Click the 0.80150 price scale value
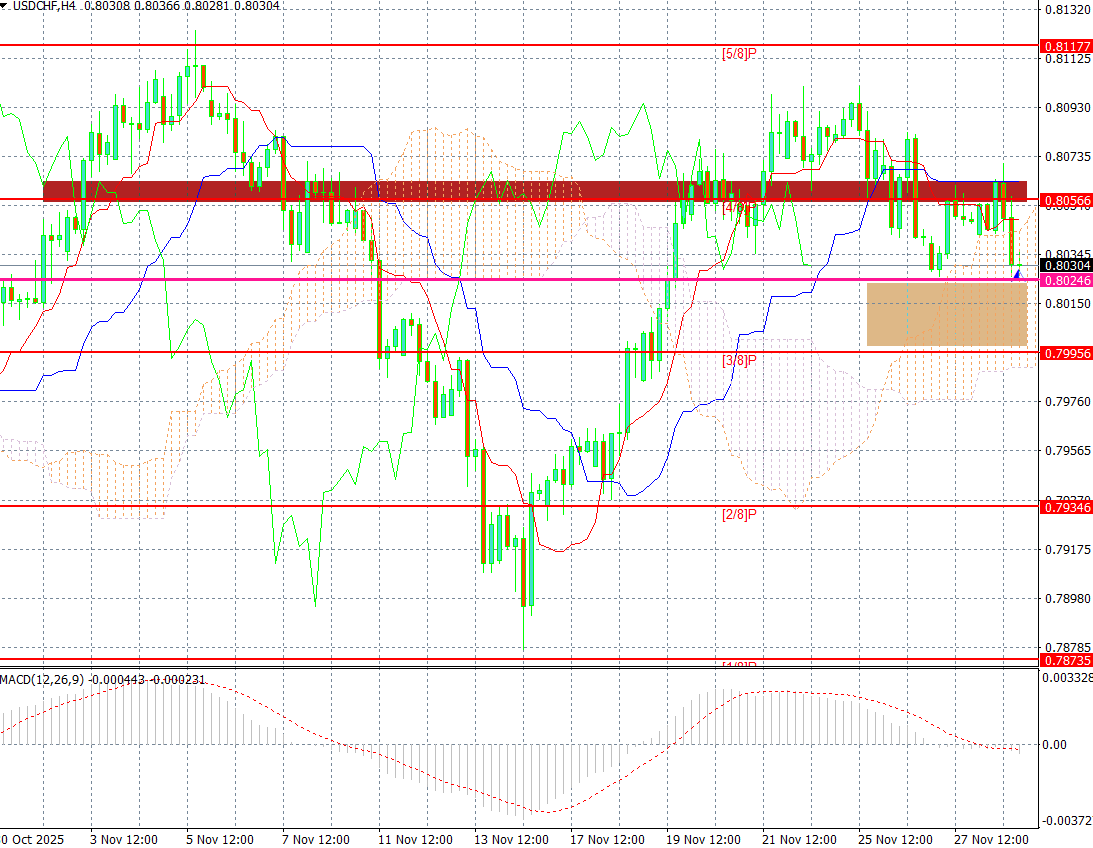The width and height of the screenshot is (1093, 848). tap(1068, 304)
